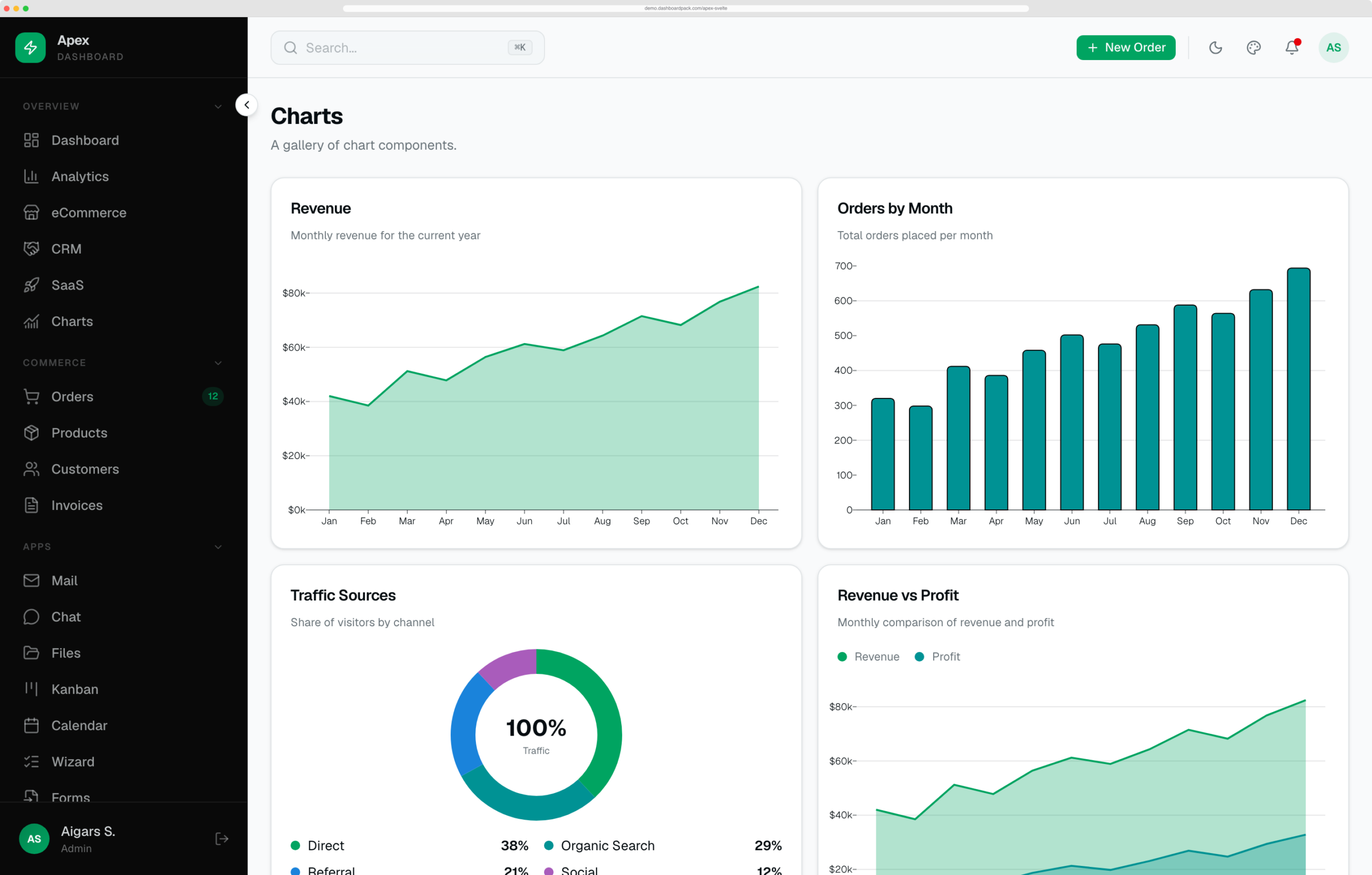Go to Dashboard menu item

click(123, 140)
